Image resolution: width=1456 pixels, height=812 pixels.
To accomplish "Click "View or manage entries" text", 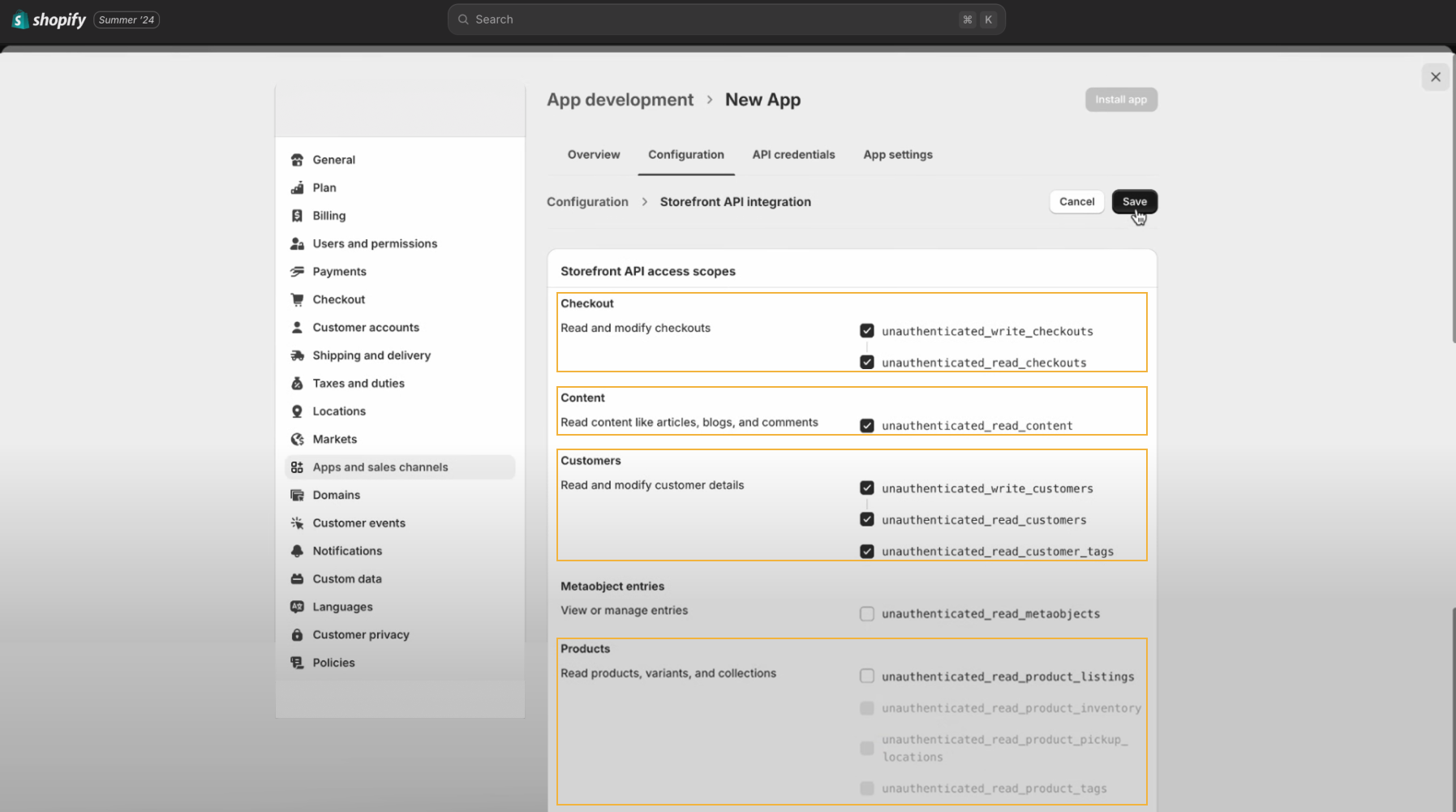I will [x=624, y=610].
